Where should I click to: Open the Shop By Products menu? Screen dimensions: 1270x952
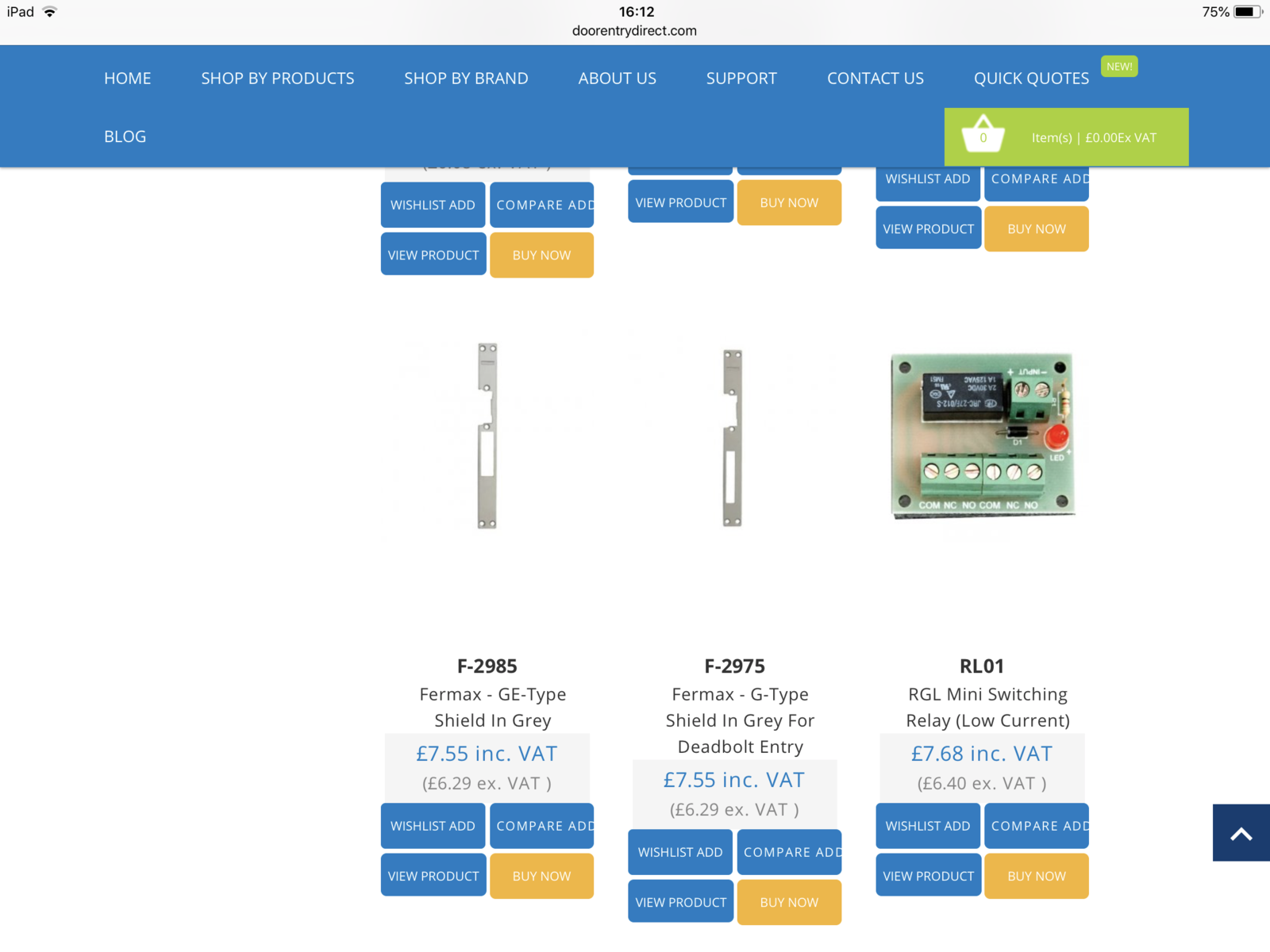click(x=277, y=79)
